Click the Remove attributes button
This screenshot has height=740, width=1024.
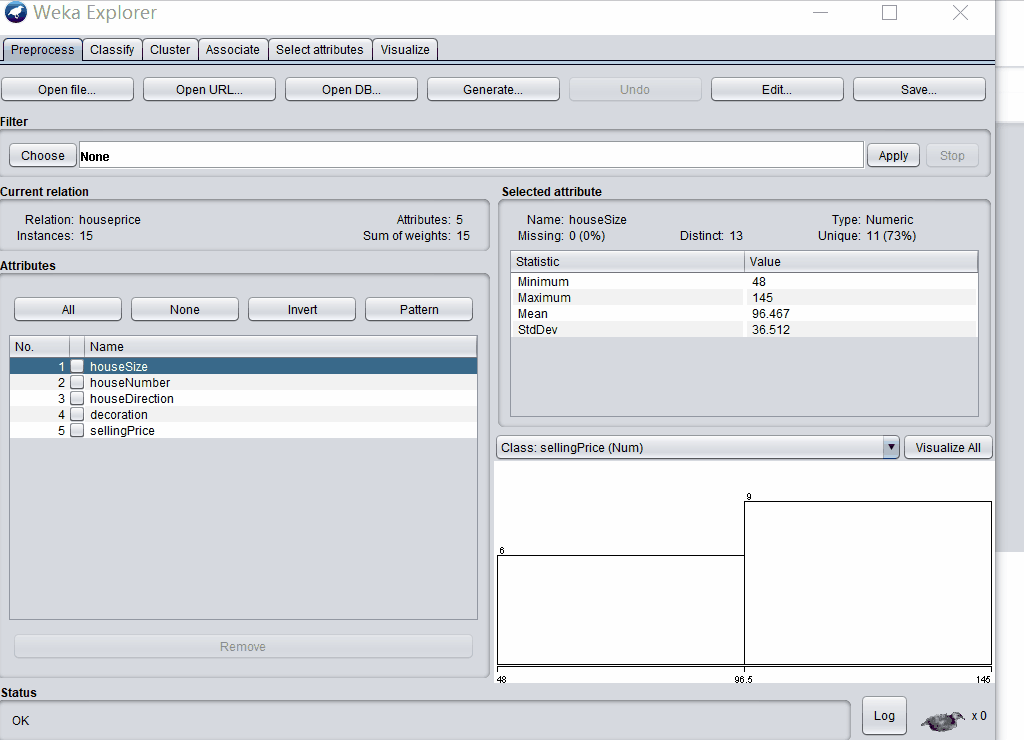pyautogui.click(x=243, y=647)
